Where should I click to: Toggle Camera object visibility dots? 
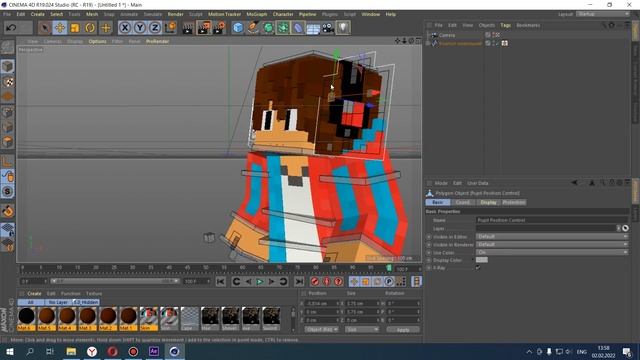pos(494,35)
